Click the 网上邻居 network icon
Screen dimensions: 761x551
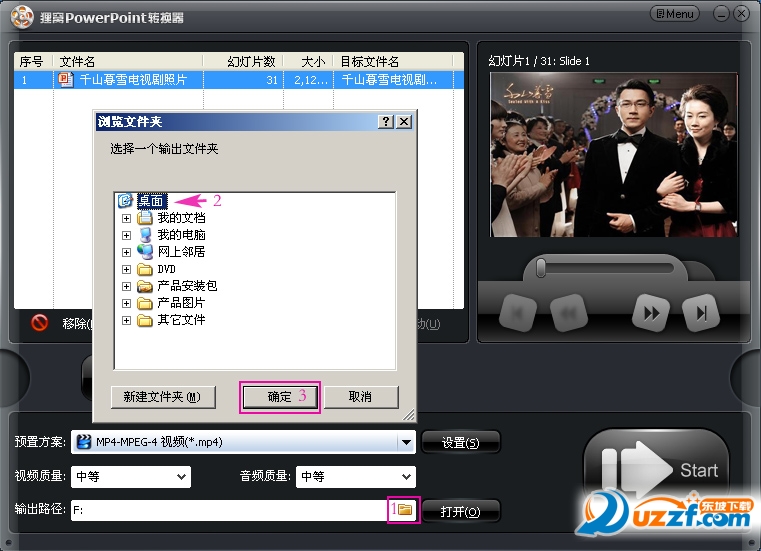click(x=145, y=251)
